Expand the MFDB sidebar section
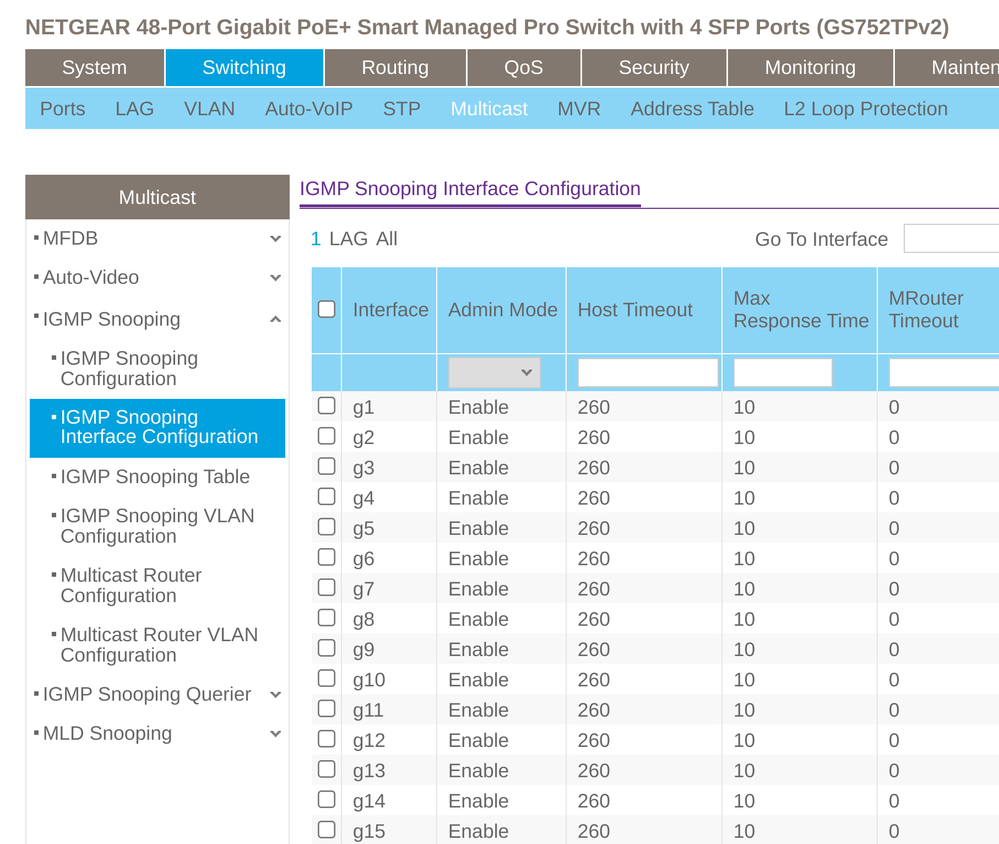This screenshot has width=999, height=844. tap(275, 239)
